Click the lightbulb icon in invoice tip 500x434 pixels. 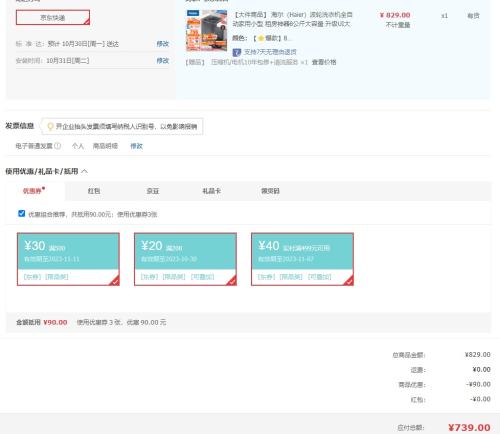tap(50, 126)
